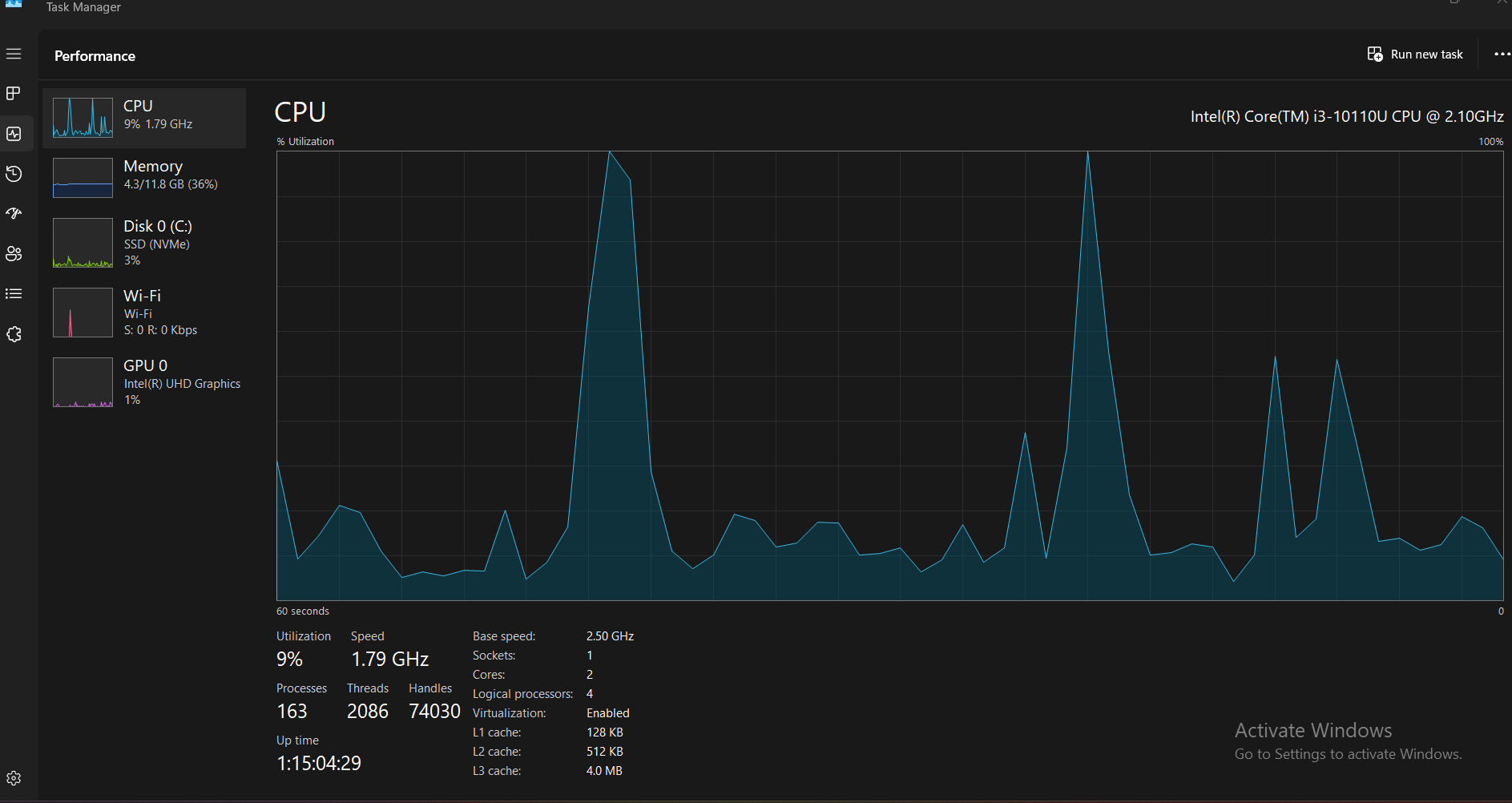Open Task Manager Settings gear

pos(14,778)
